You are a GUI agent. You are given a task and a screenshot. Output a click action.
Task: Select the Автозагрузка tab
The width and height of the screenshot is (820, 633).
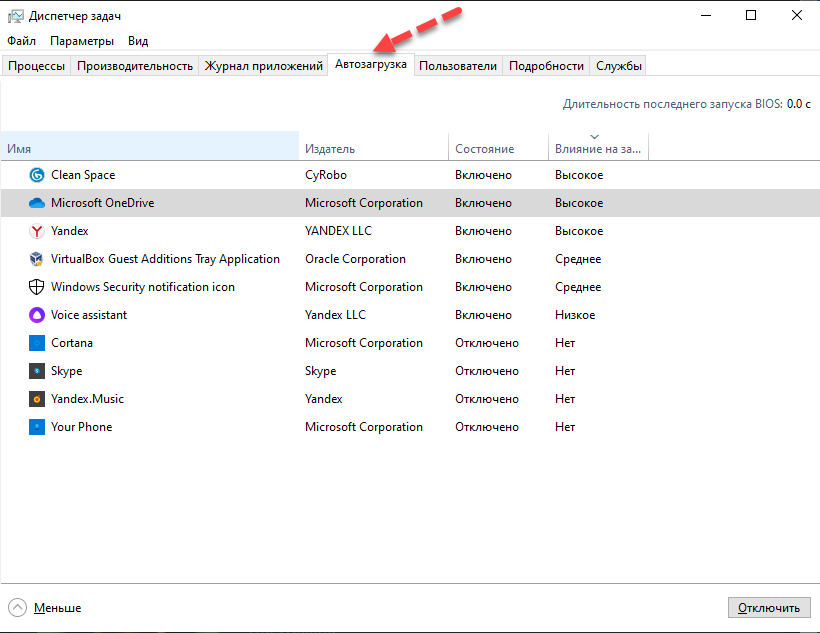click(x=371, y=64)
